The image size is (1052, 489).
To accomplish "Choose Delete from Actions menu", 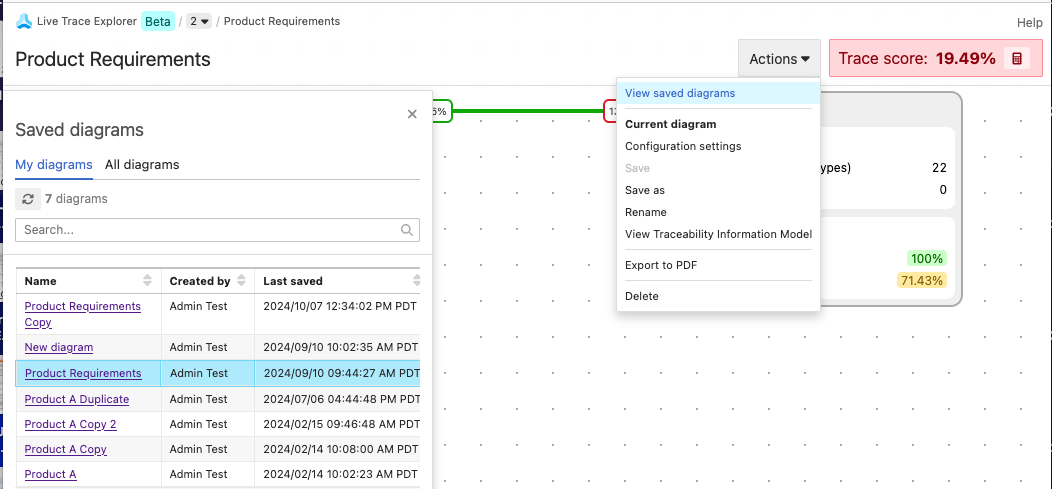I will tap(642, 296).
